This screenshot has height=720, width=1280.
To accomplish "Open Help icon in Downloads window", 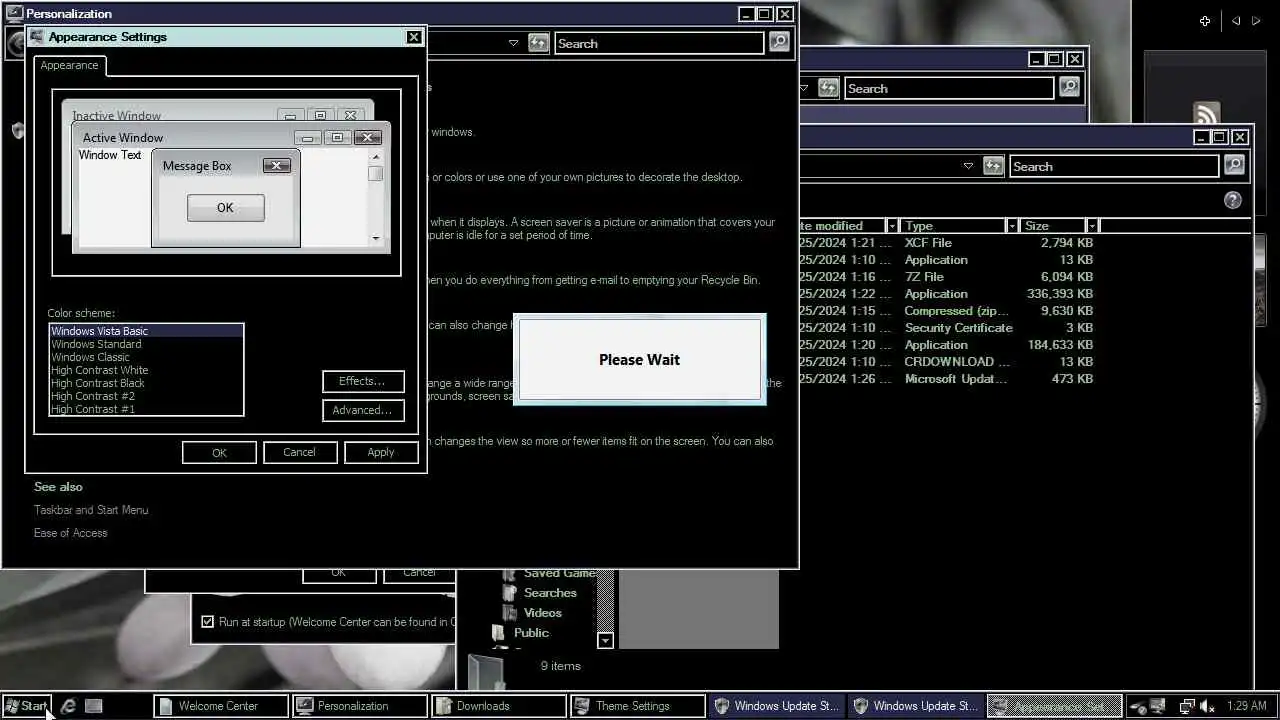I will click(1232, 200).
